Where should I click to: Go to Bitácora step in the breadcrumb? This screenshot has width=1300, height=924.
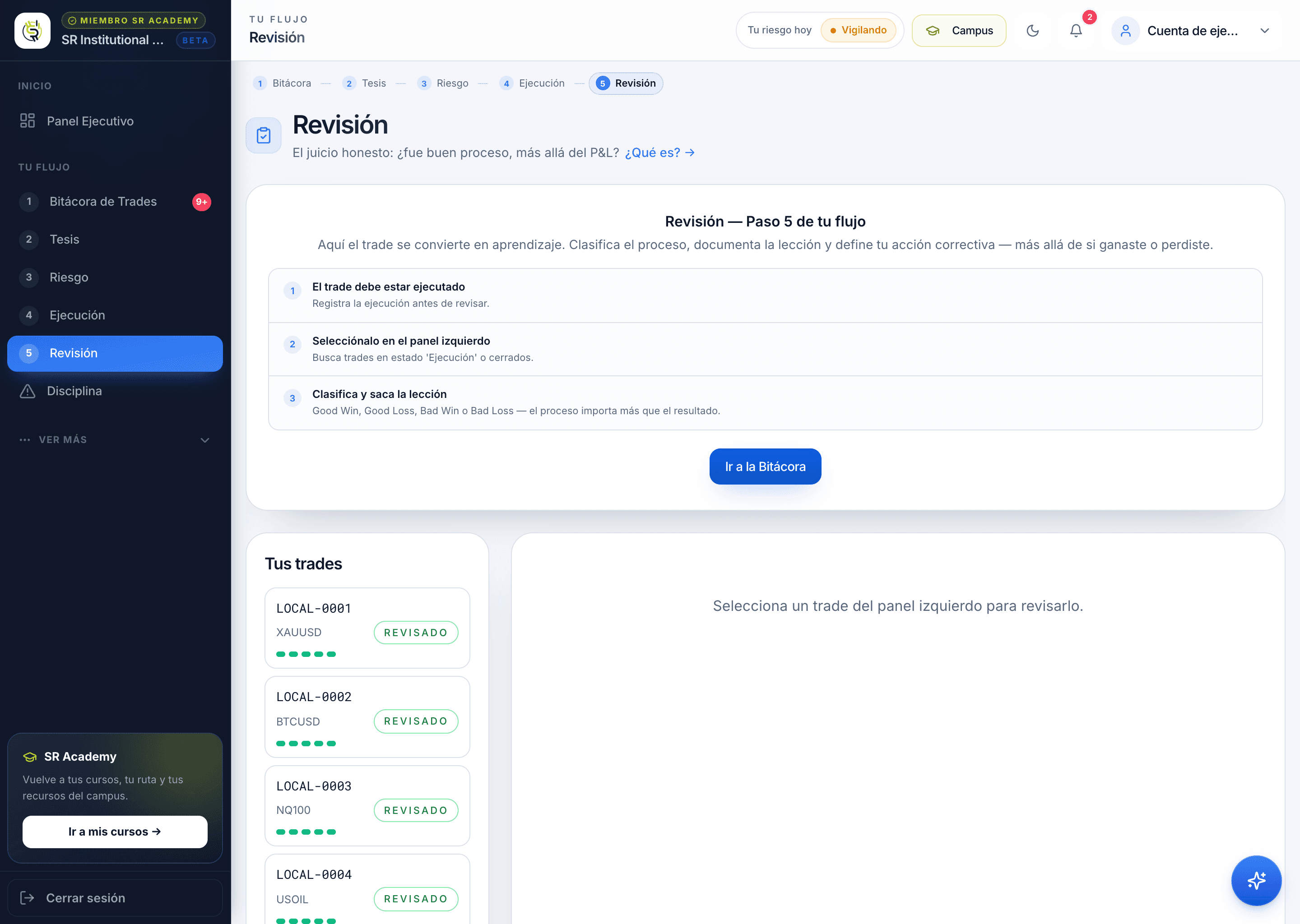click(x=283, y=83)
